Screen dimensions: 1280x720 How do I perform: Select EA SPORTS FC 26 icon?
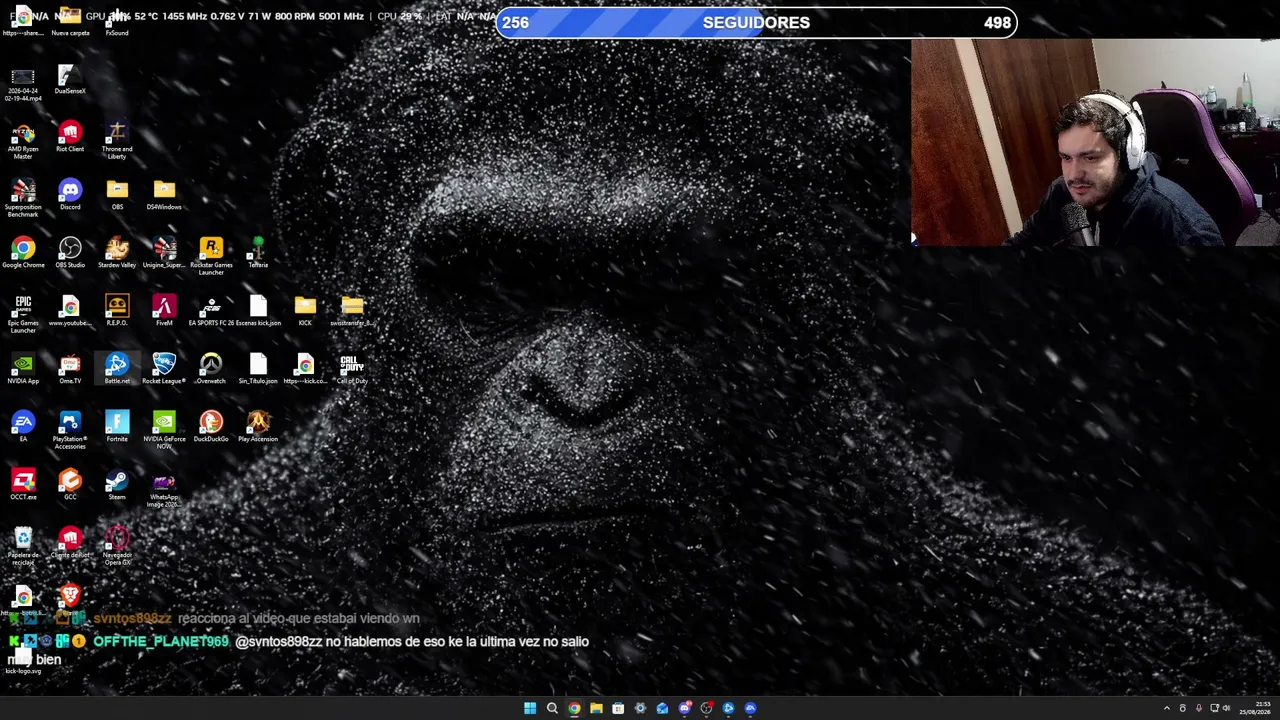[x=211, y=311]
